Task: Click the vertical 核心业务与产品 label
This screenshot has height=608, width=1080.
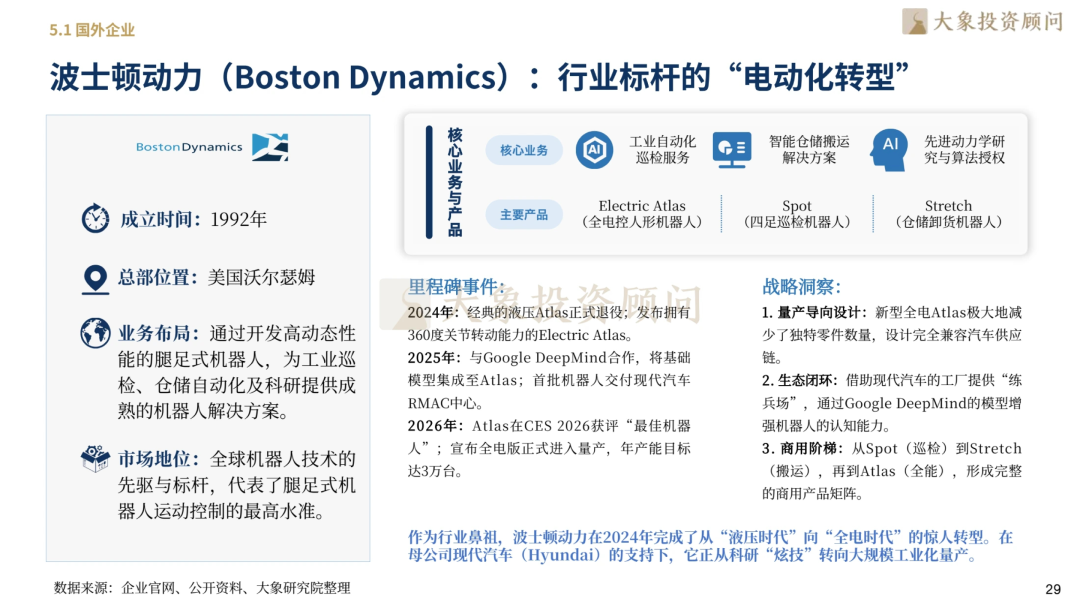Action: (455, 182)
